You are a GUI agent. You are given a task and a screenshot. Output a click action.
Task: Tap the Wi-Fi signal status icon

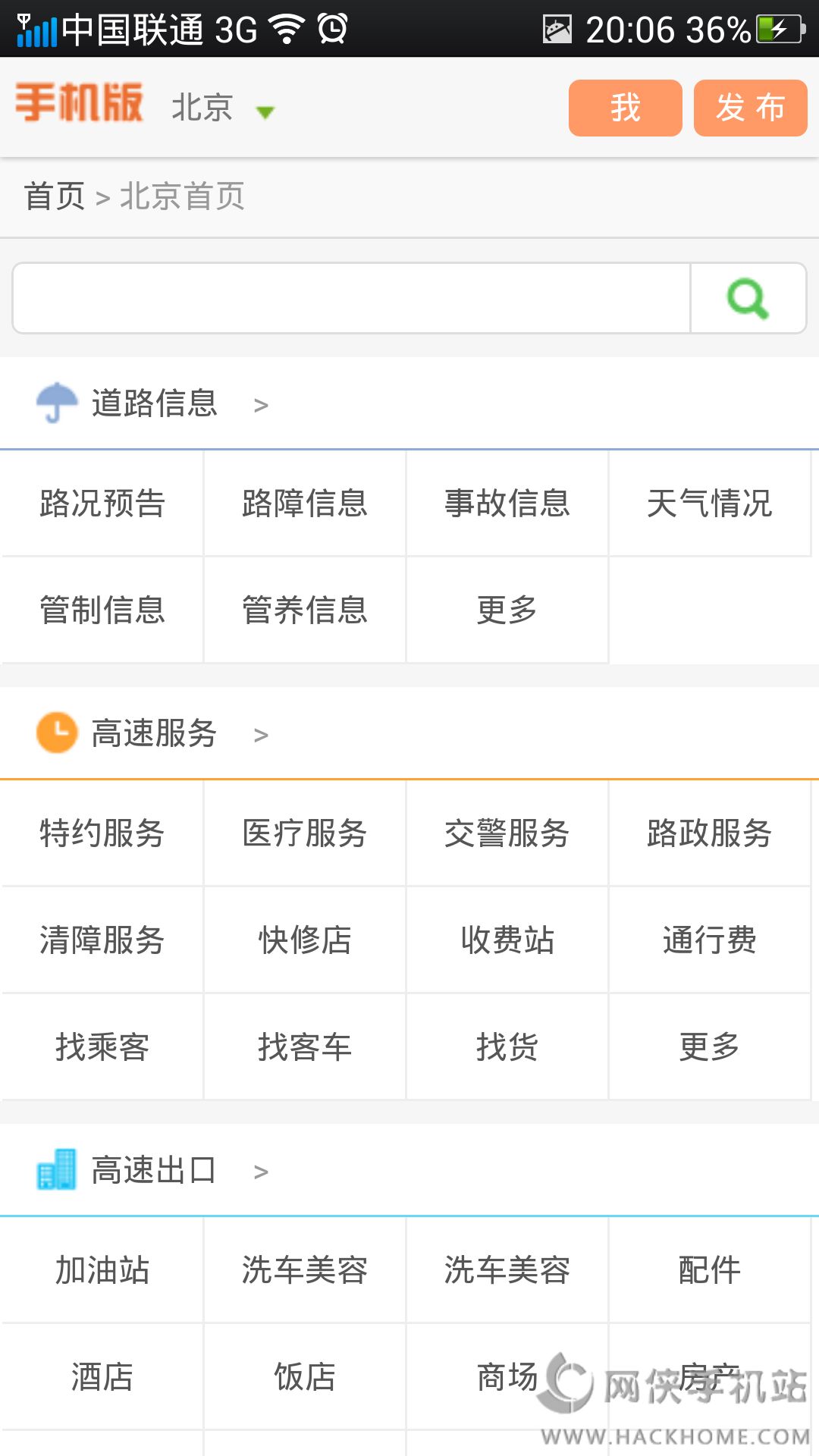click(287, 29)
